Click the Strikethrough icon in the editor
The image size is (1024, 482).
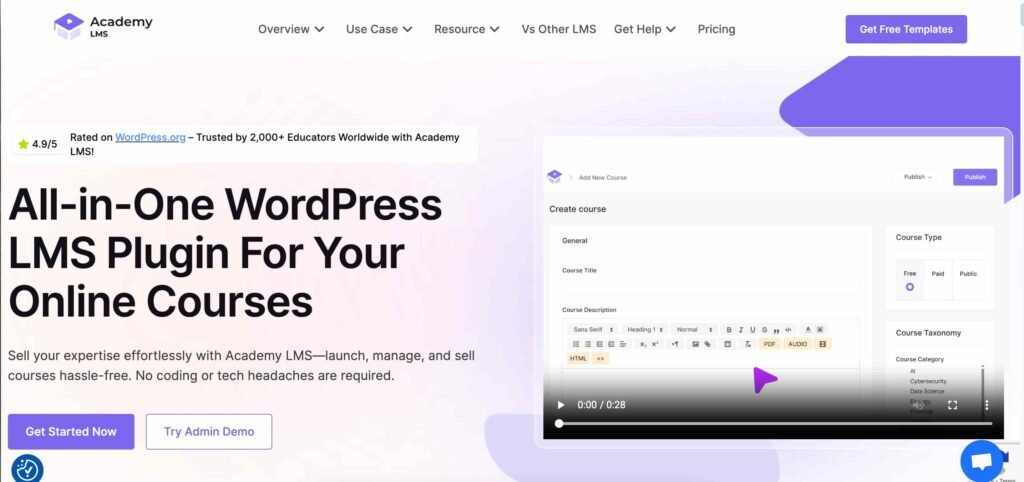(x=765, y=330)
